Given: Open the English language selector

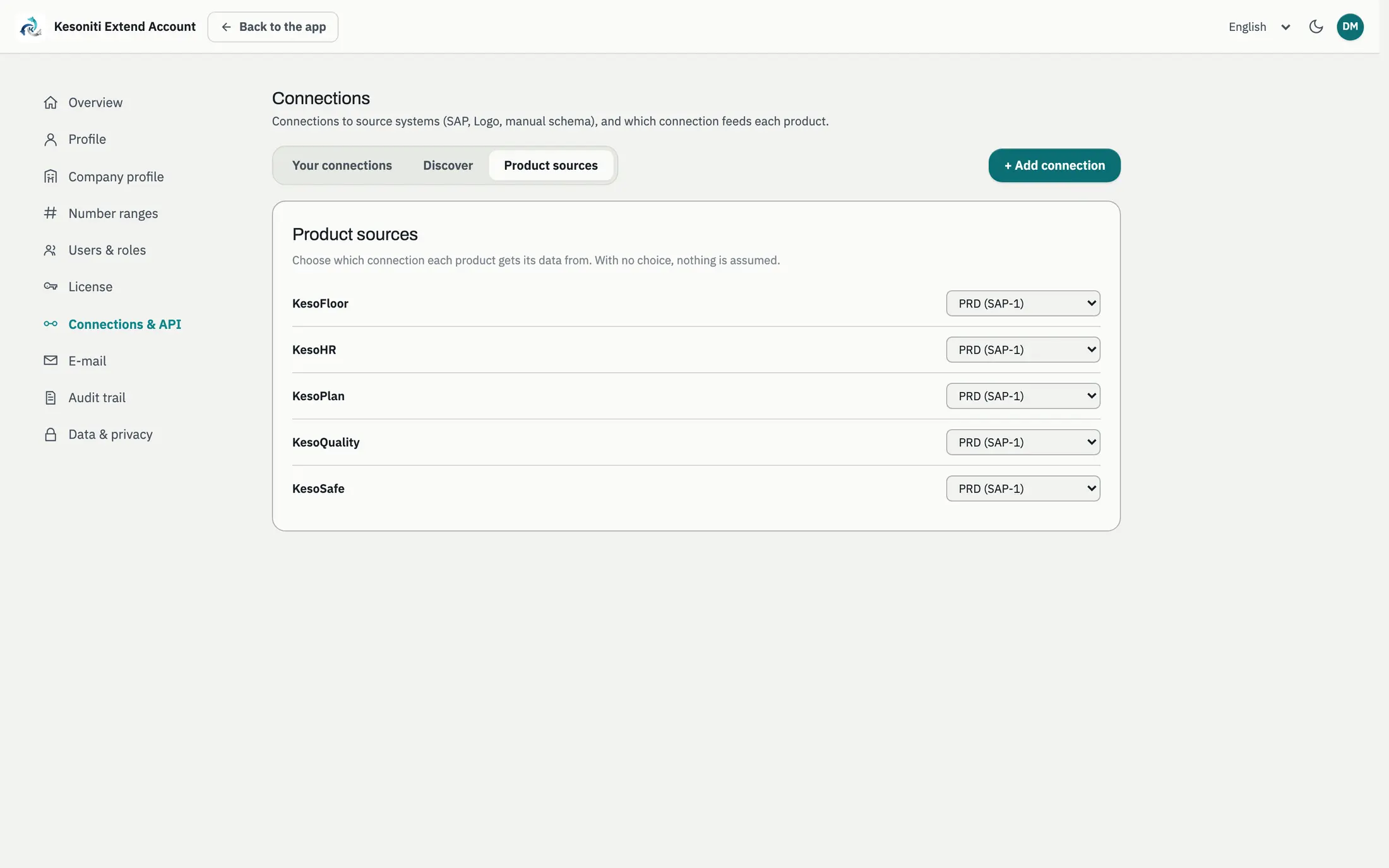Looking at the screenshot, I should 1259,27.
